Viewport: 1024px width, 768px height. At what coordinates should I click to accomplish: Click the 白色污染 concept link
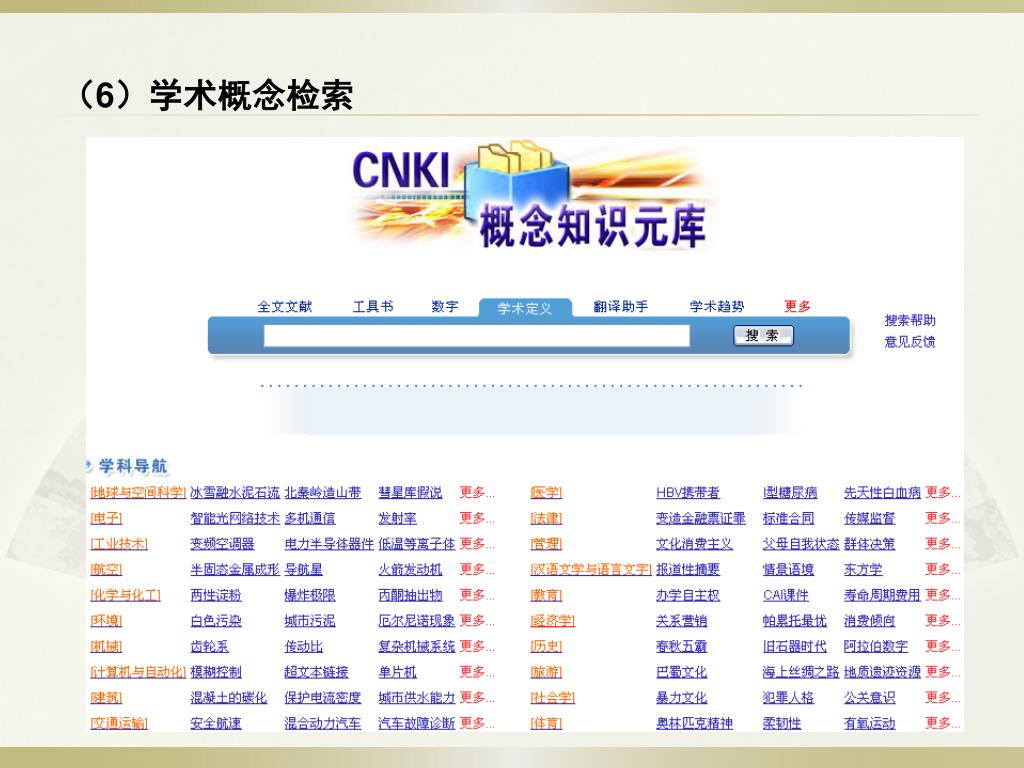pyautogui.click(x=216, y=621)
